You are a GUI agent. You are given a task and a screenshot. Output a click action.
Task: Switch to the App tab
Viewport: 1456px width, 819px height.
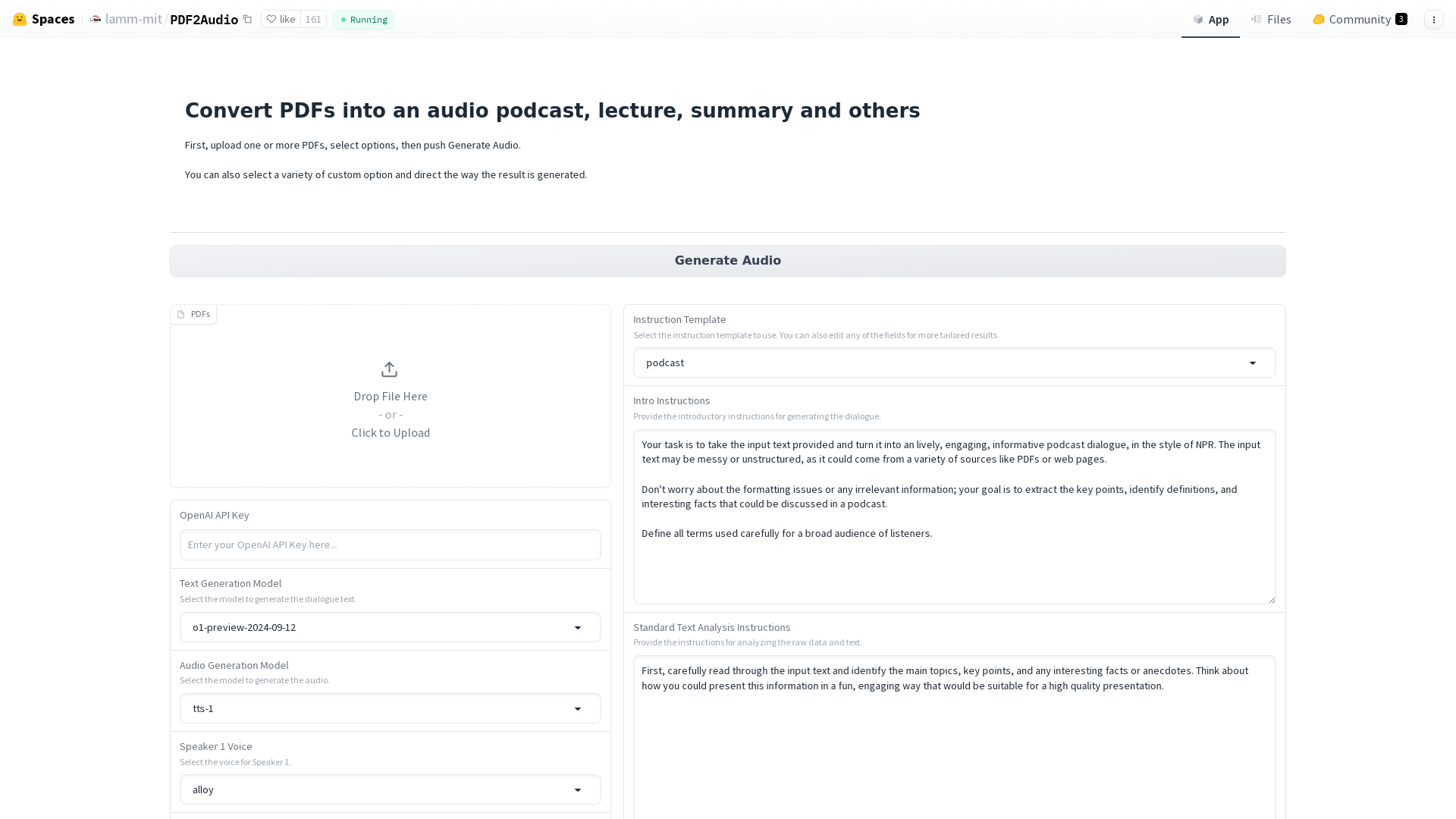click(x=1210, y=19)
